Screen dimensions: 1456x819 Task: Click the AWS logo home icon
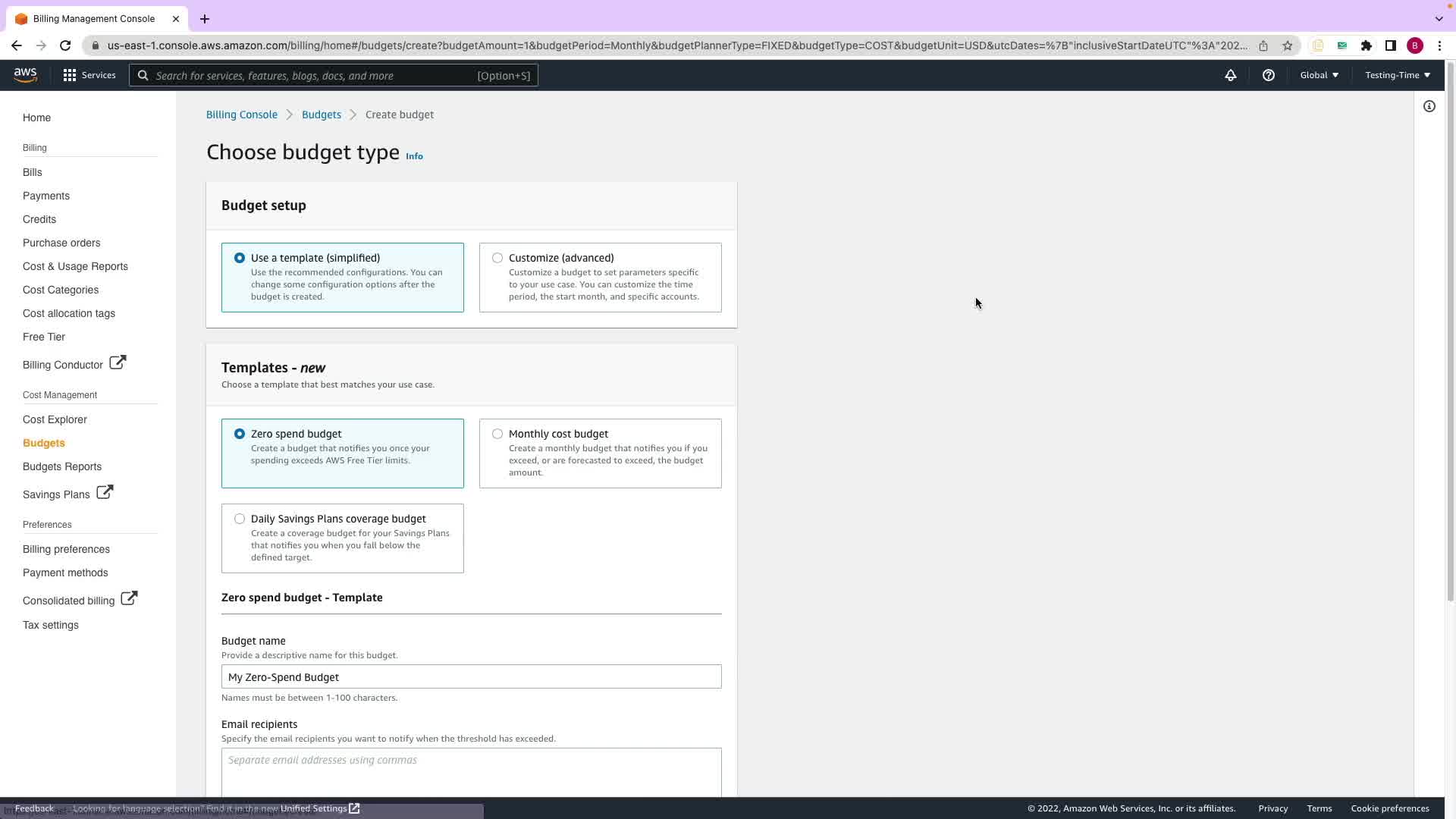click(x=25, y=74)
